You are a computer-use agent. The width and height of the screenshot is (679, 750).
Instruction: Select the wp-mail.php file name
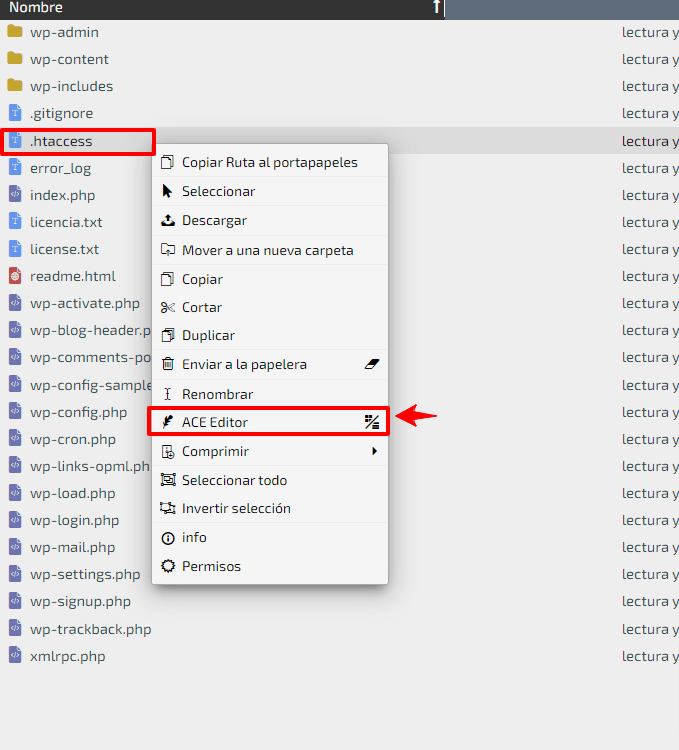(x=72, y=547)
